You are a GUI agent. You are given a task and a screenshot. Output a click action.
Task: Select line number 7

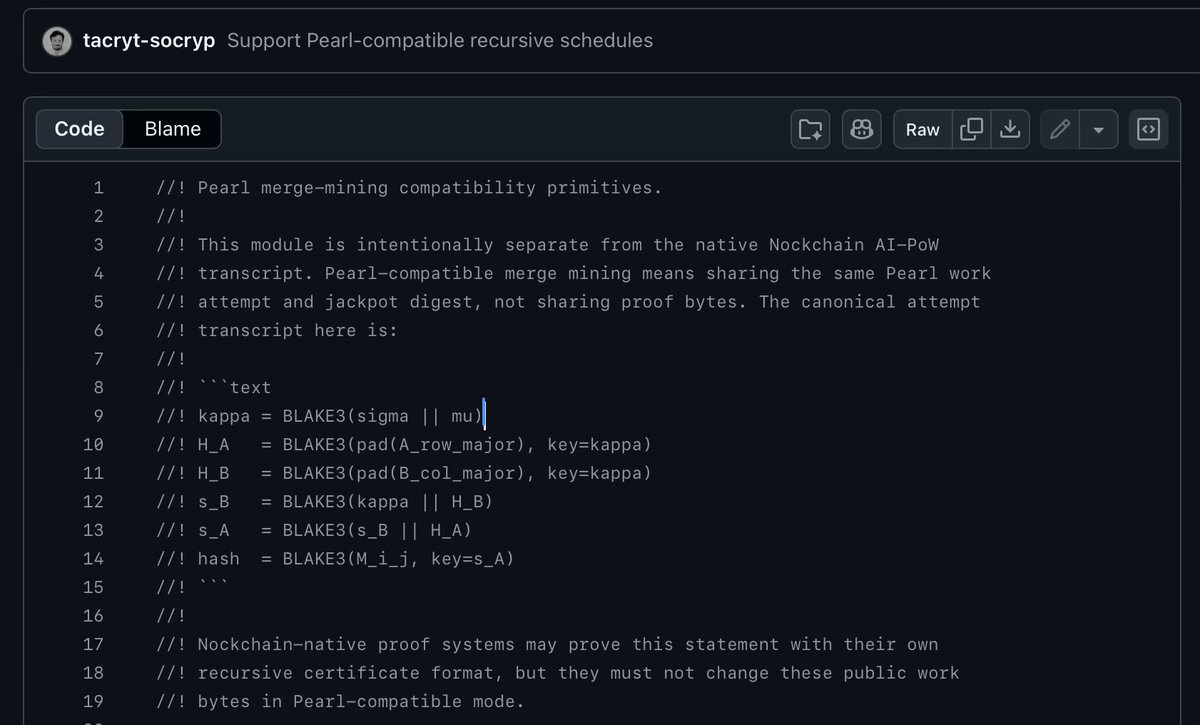98,358
